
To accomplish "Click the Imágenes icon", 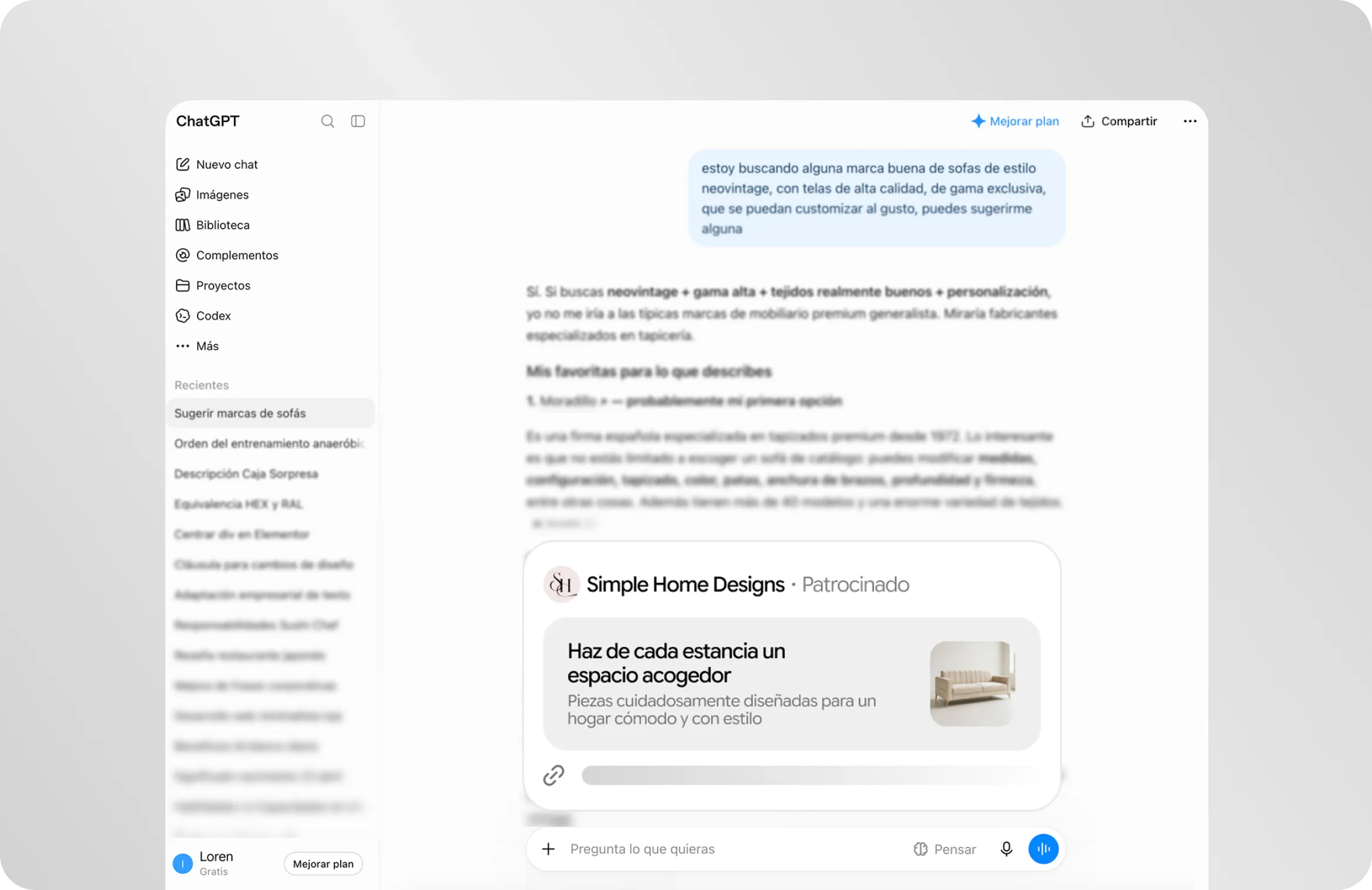I will (x=182, y=195).
